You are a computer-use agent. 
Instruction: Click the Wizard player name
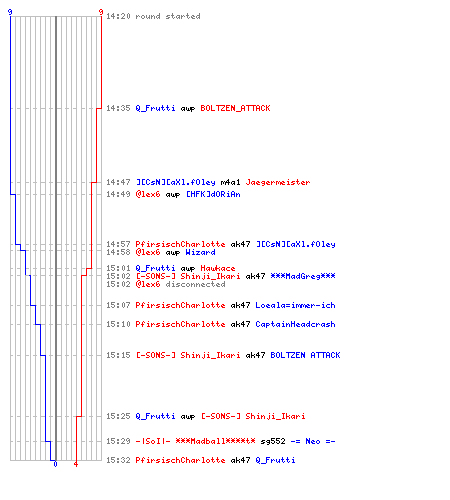click(x=200, y=252)
